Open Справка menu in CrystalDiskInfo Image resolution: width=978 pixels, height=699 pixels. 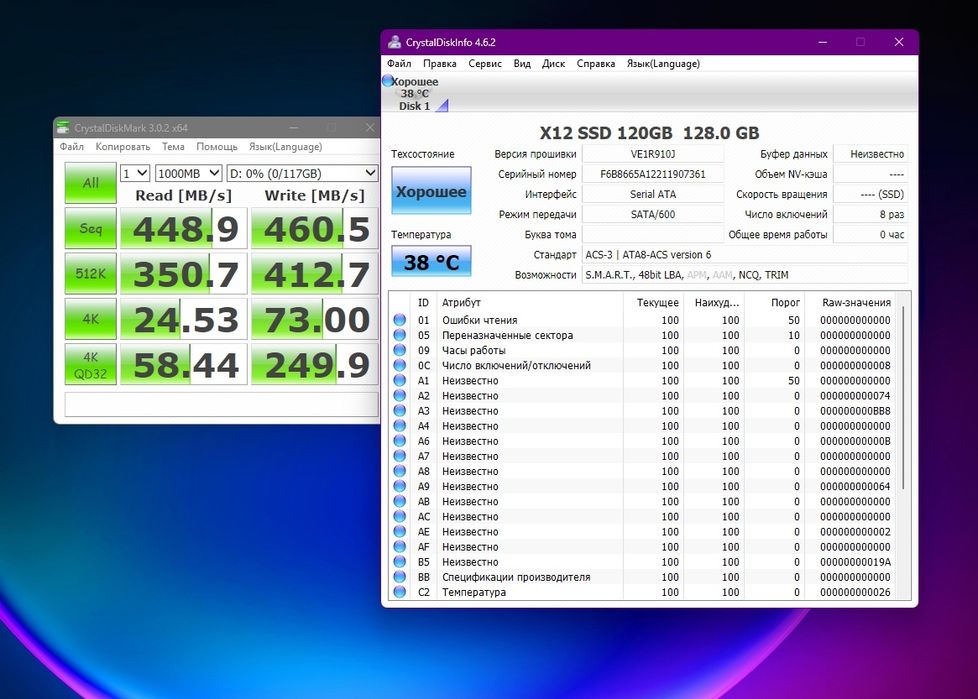(x=596, y=64)
